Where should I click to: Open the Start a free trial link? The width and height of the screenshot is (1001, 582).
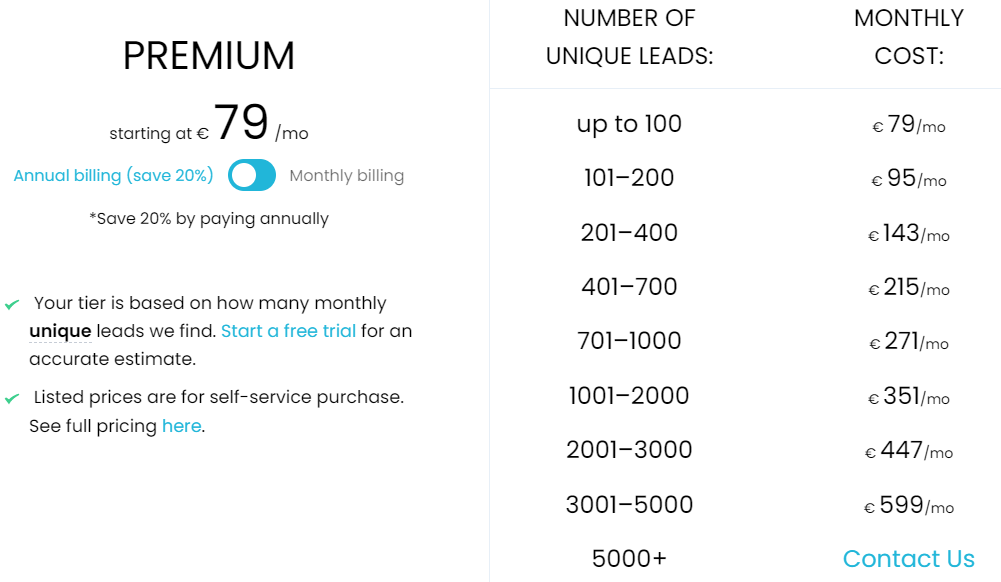click(289, 331)
